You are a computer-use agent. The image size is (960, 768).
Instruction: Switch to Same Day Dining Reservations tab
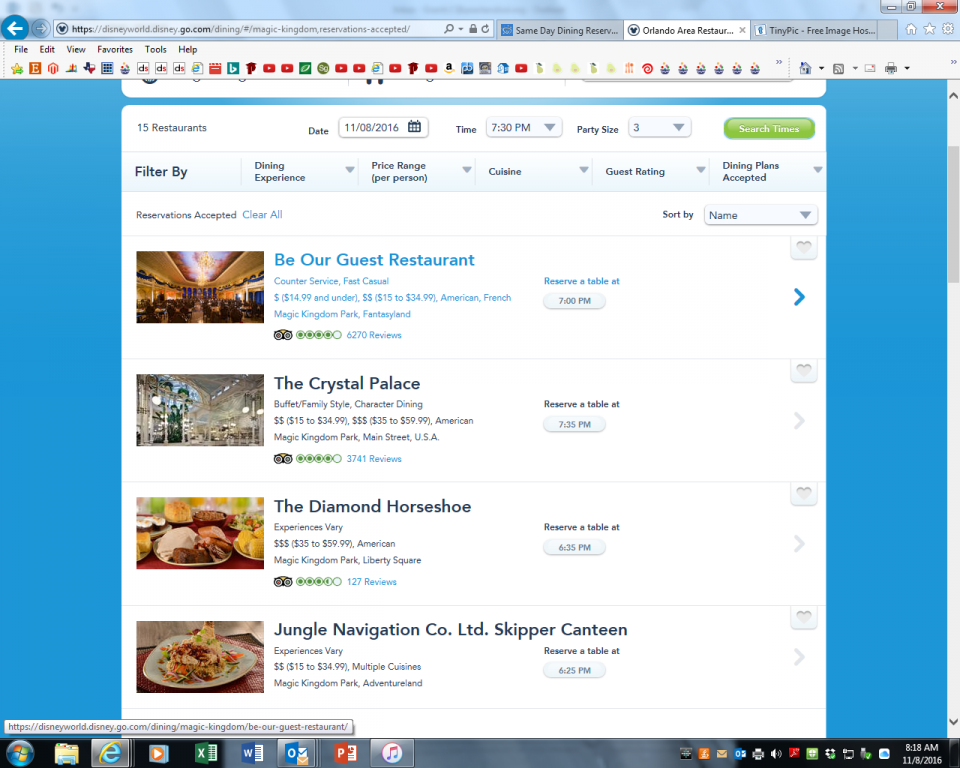560,30
